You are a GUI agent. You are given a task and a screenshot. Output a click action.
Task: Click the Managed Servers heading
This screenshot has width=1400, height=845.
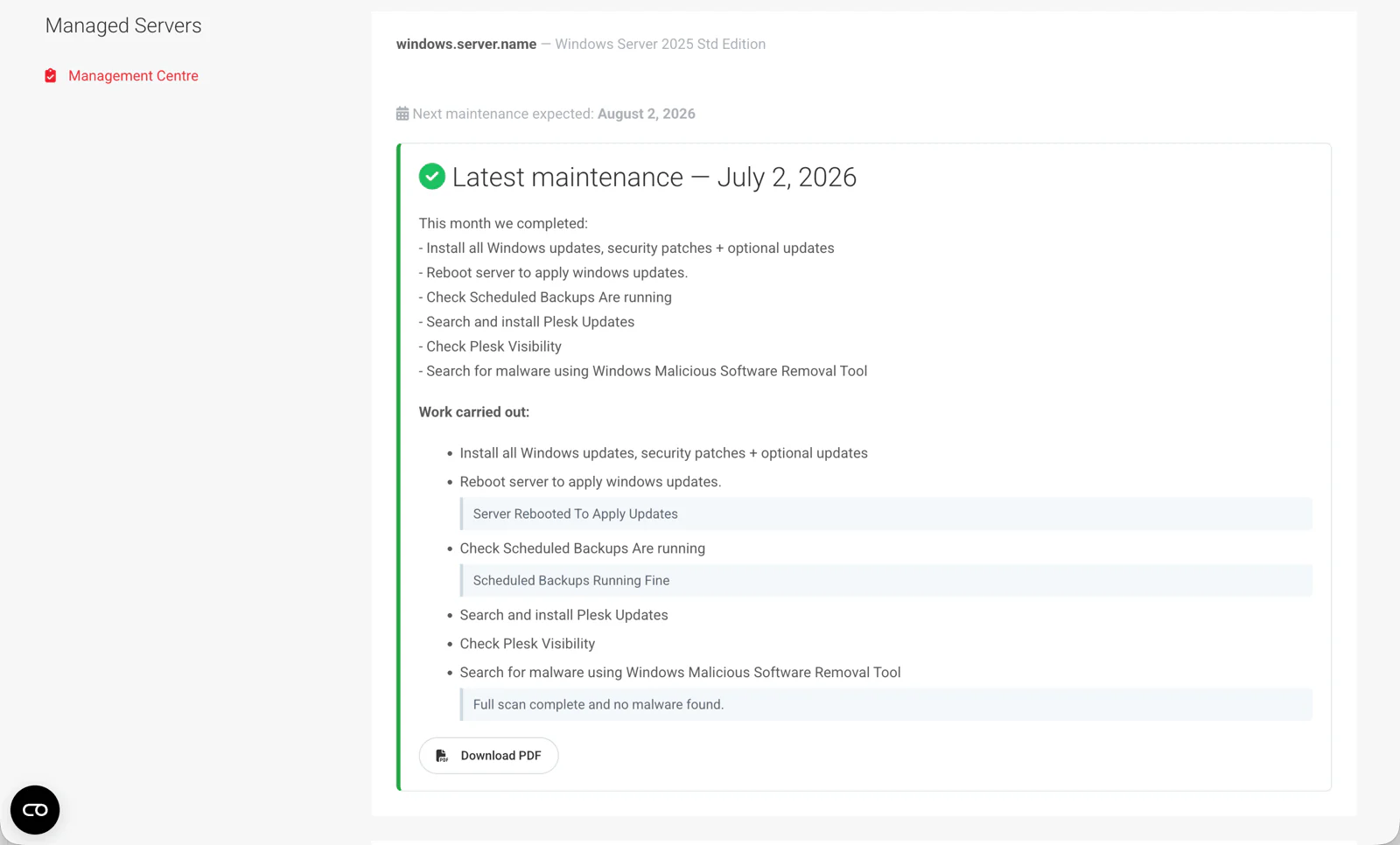(x=123, y=25)
